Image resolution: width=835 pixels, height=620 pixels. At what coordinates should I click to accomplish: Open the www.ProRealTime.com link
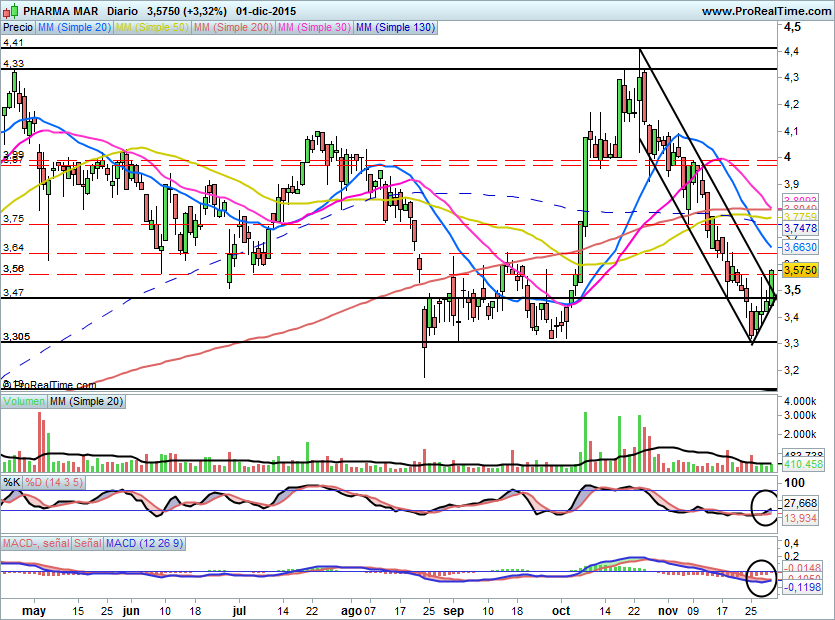click(x=765, y=11)
